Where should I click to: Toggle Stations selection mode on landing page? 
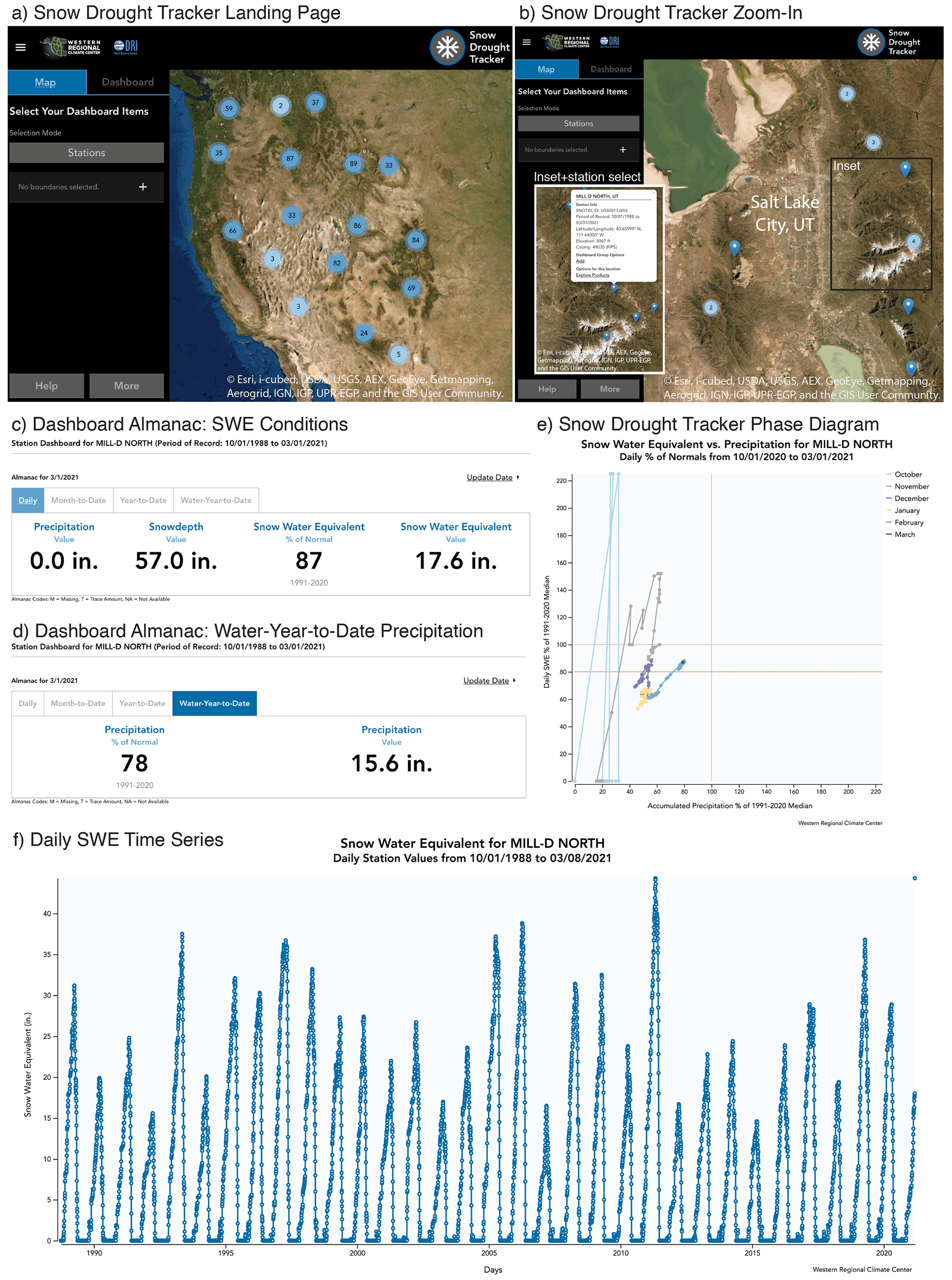87,153
